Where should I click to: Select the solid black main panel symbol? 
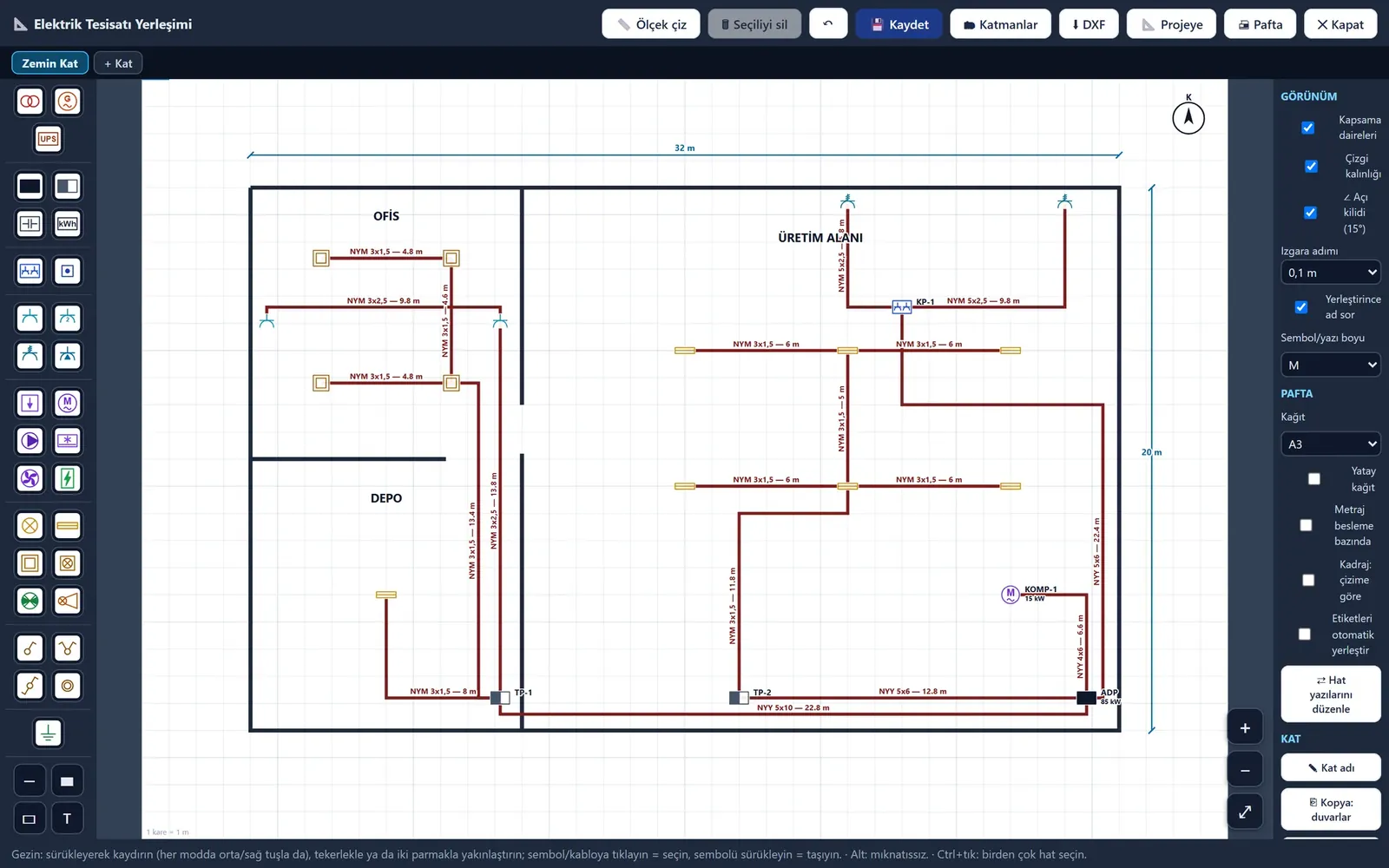click(x=30, y=186)
